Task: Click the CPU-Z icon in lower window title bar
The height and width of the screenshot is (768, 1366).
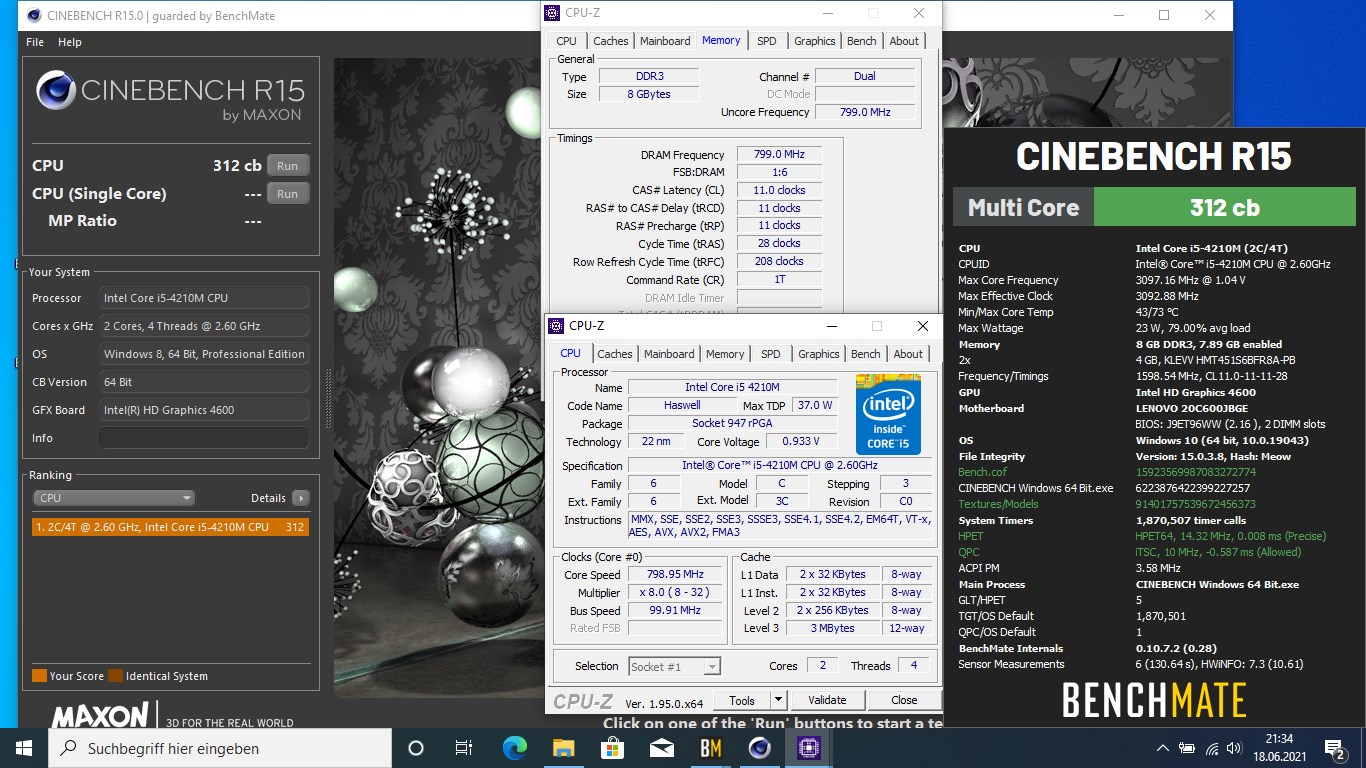Action: [x=557, y=326]
